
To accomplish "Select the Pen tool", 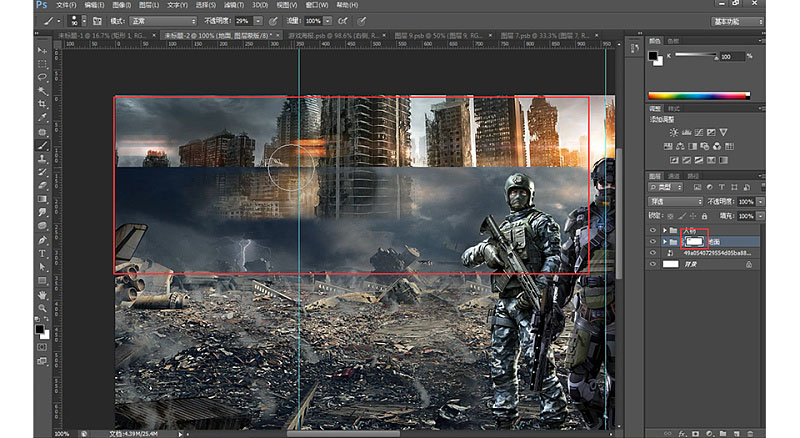I will (42, 240).
